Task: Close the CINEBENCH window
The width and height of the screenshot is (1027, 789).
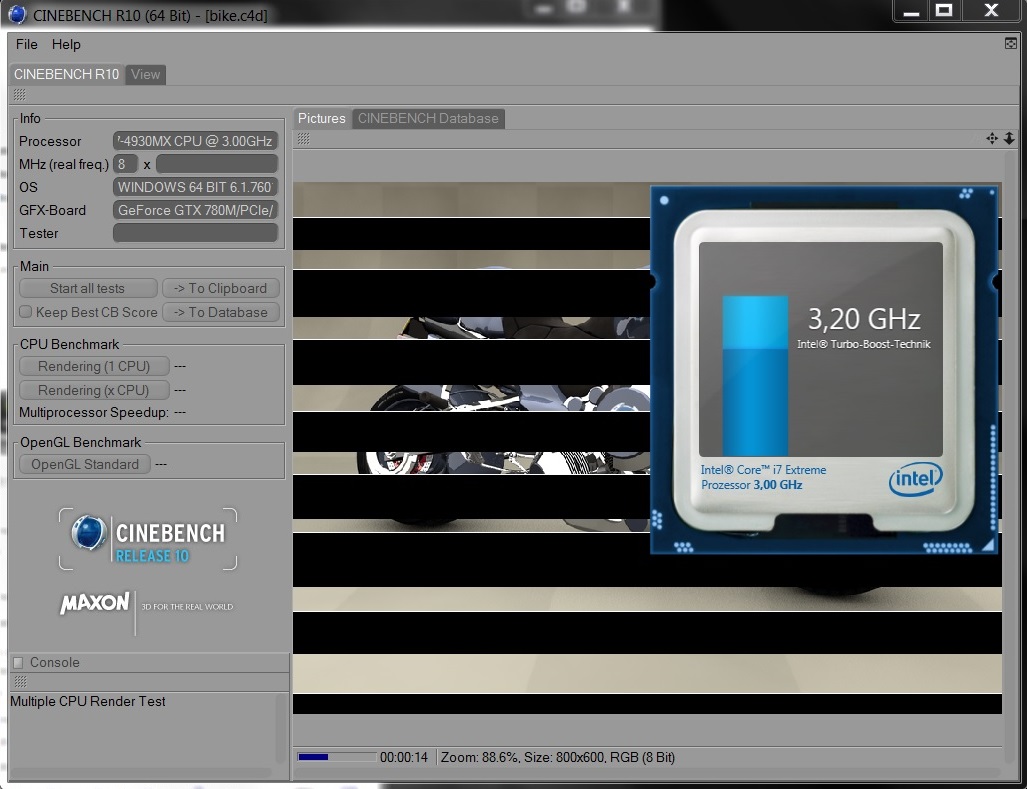Action: (x=992, y=11)
